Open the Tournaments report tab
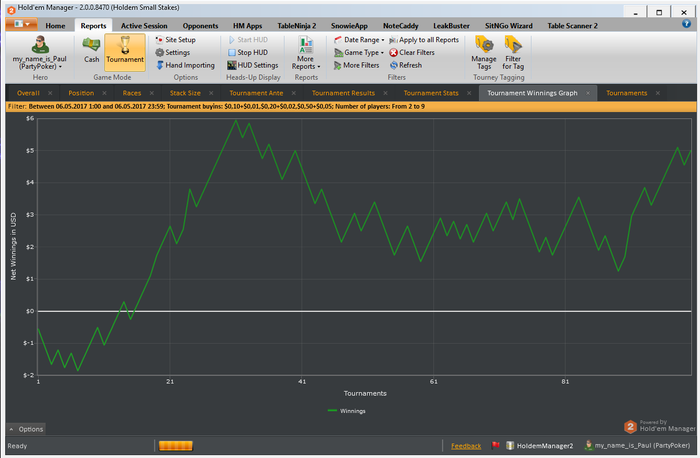 click(626, 93)
